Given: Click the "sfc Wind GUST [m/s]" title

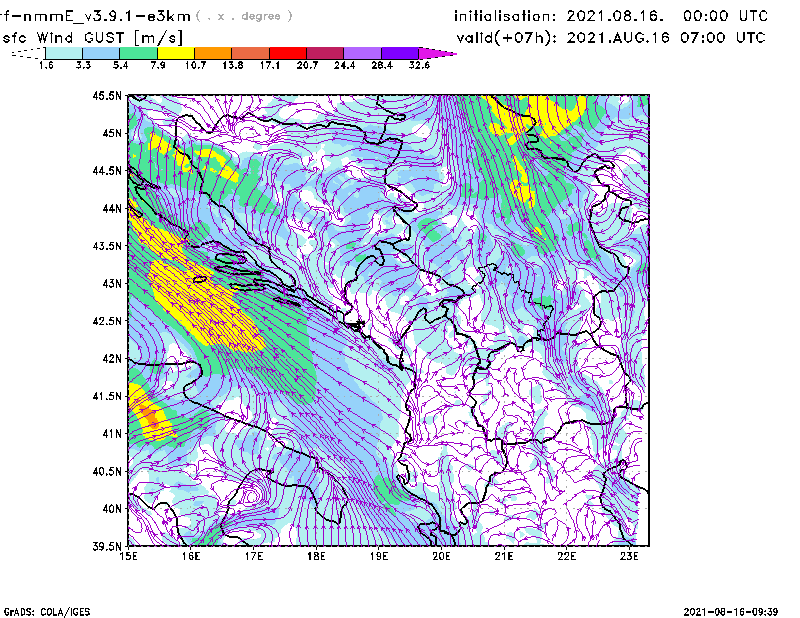Looking at the screenshot, I should (92, 38).
